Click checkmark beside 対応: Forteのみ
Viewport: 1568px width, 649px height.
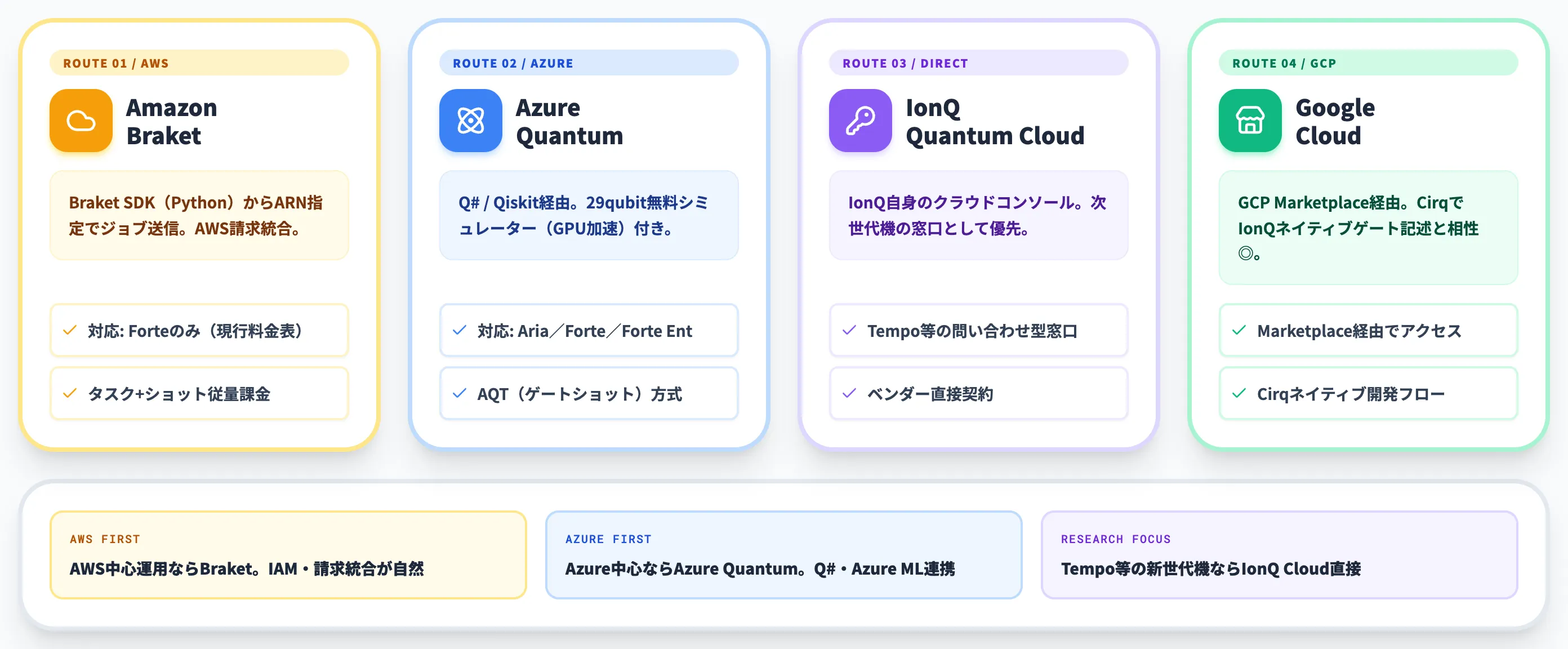pyautogui.click(x=70, y=331)
